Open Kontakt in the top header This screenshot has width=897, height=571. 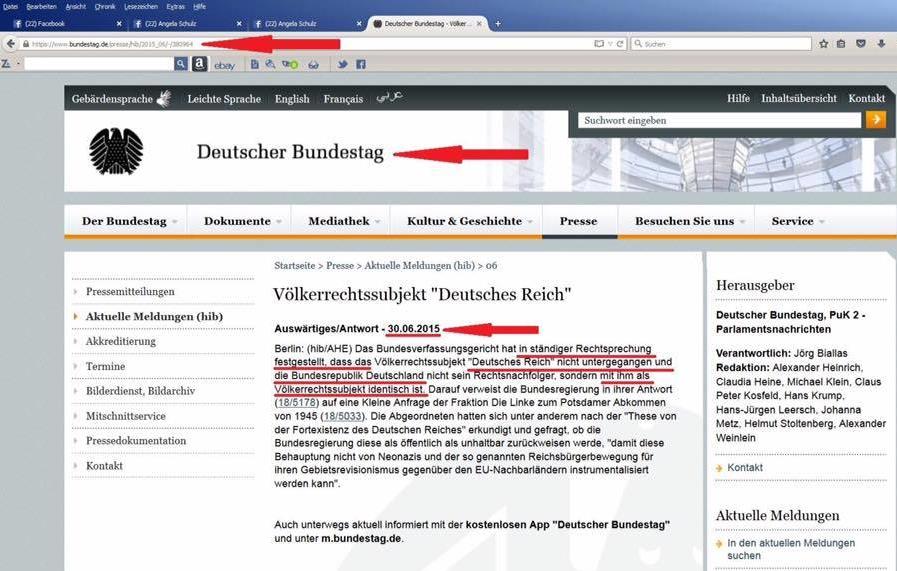pos(867,98)
